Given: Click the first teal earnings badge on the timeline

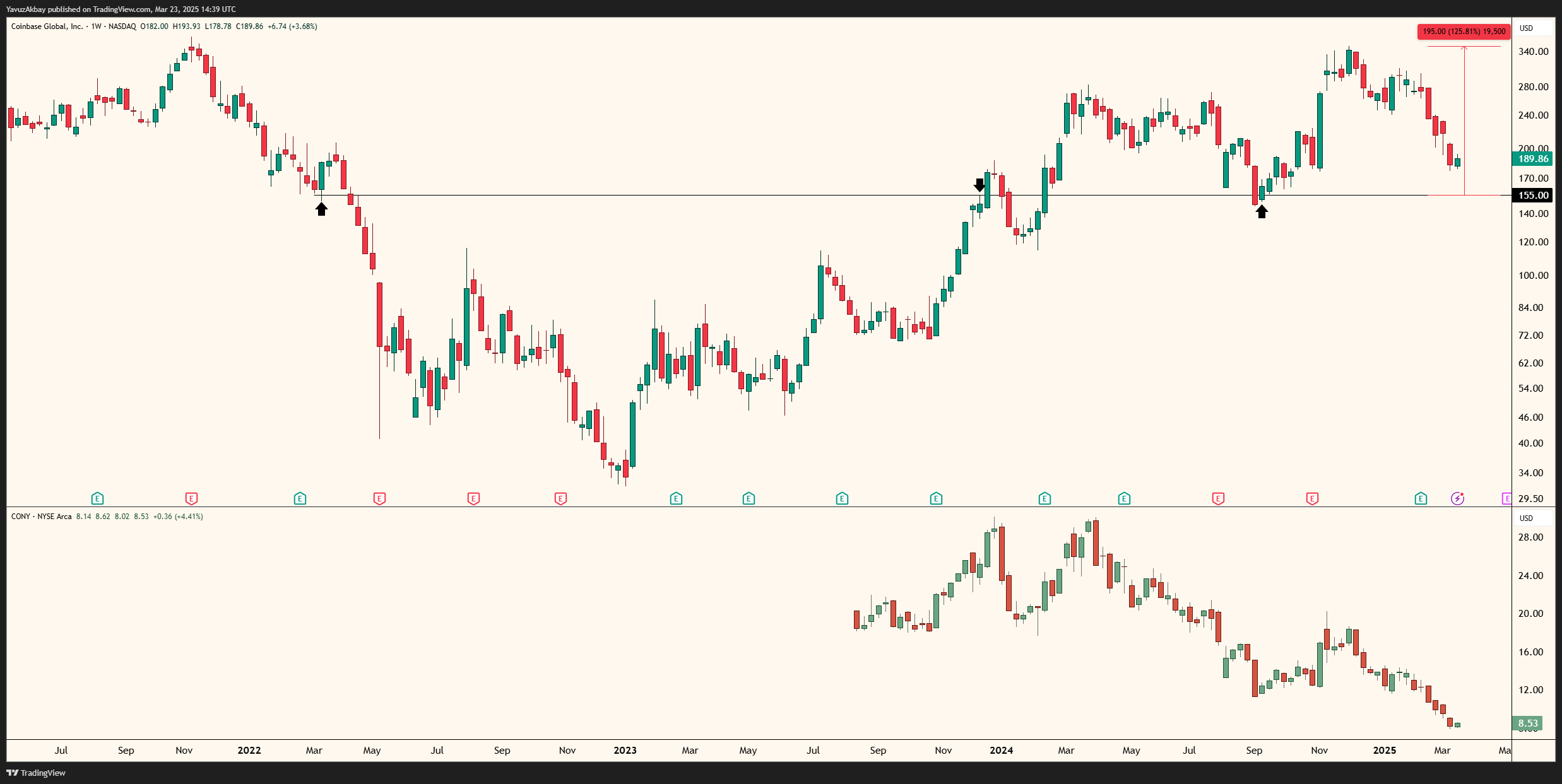Looking at the screenshot, I should point(97,498).
